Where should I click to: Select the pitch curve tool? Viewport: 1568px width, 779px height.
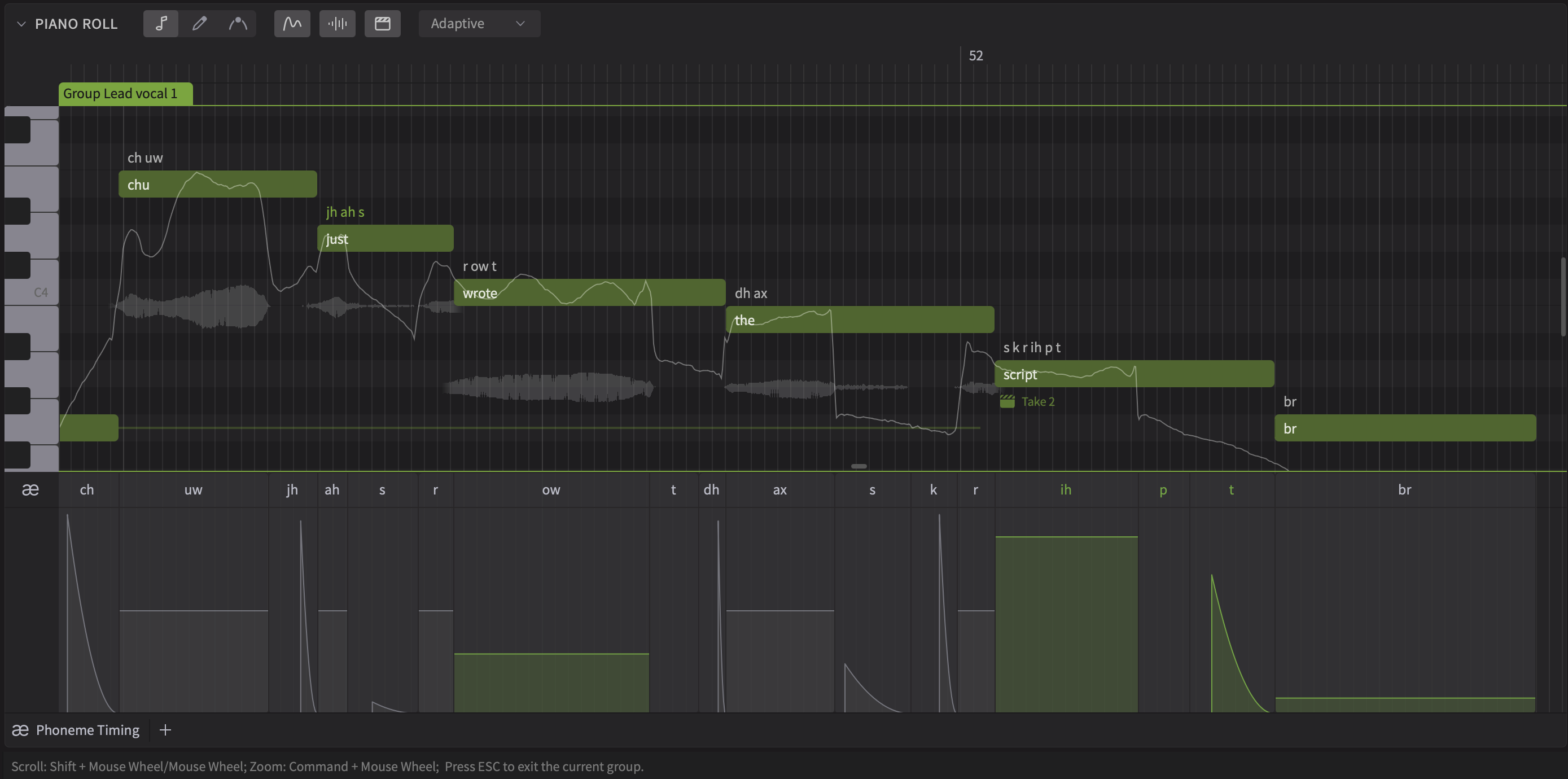tap(238, 24)
